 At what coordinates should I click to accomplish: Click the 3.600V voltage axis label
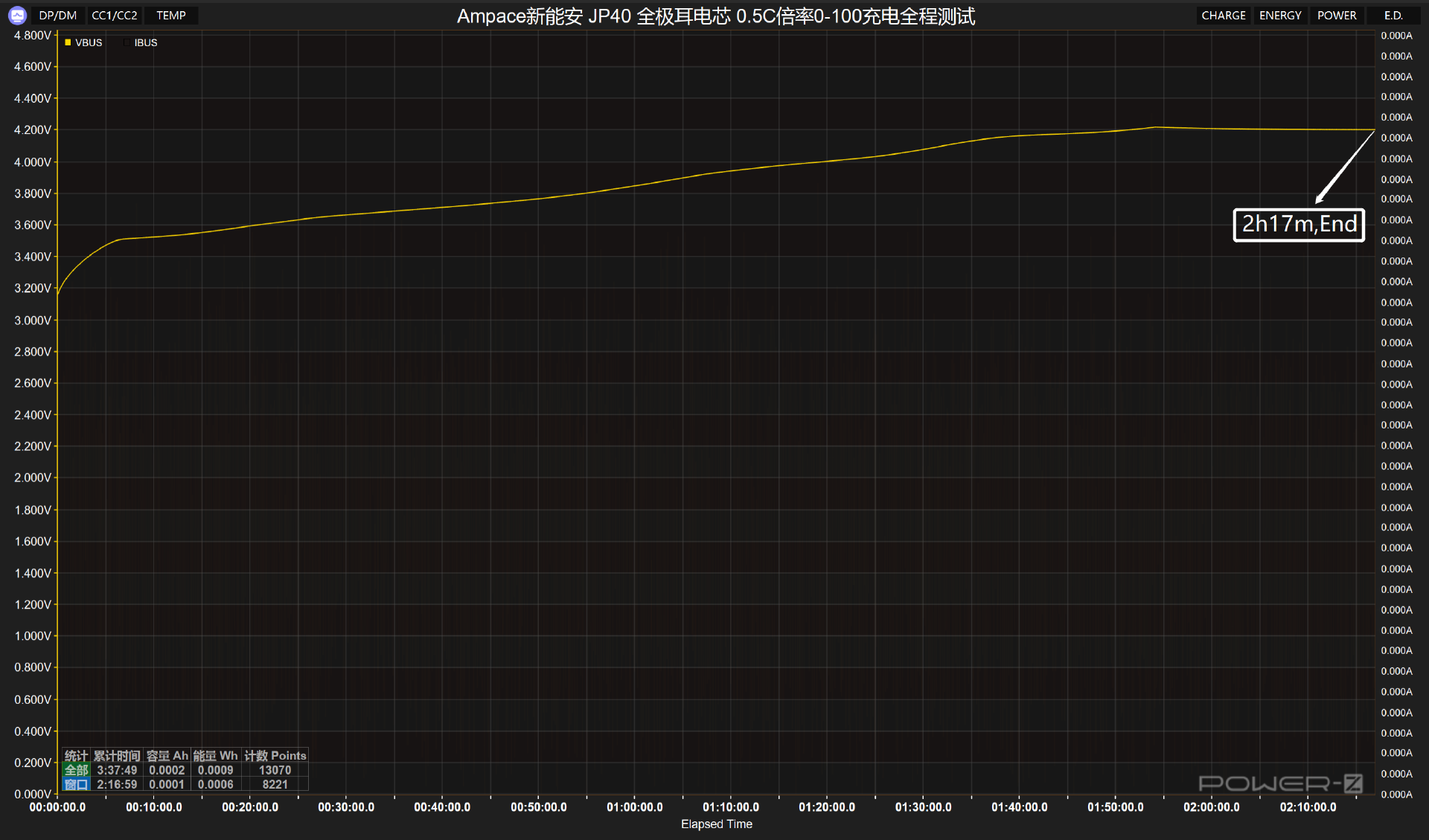pyautogui.click(x=33, y=225)
